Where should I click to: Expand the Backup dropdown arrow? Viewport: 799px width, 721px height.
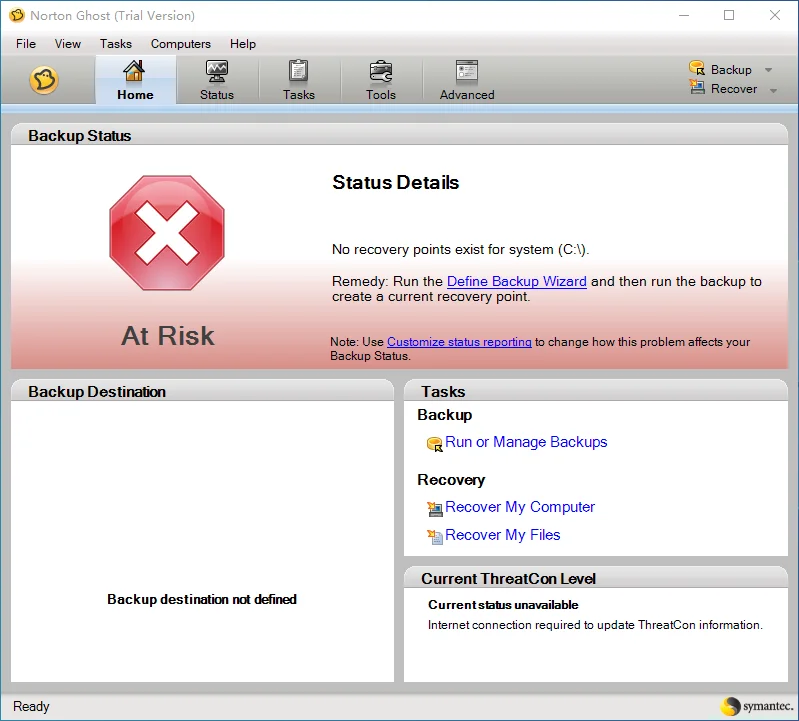pos(768,70)
